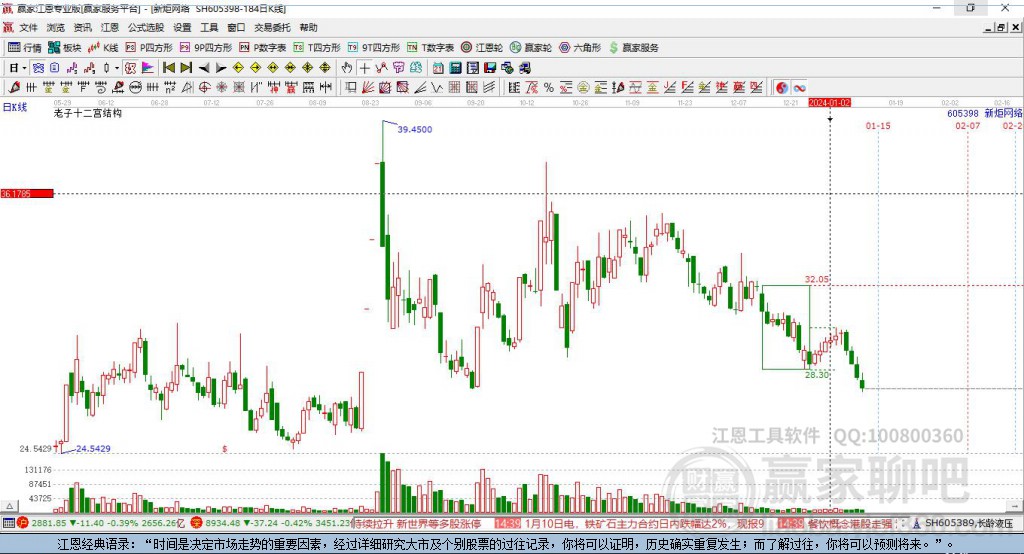1024x554 pixels.
Task: Select the hand pan tool
Action: [347, 68]
